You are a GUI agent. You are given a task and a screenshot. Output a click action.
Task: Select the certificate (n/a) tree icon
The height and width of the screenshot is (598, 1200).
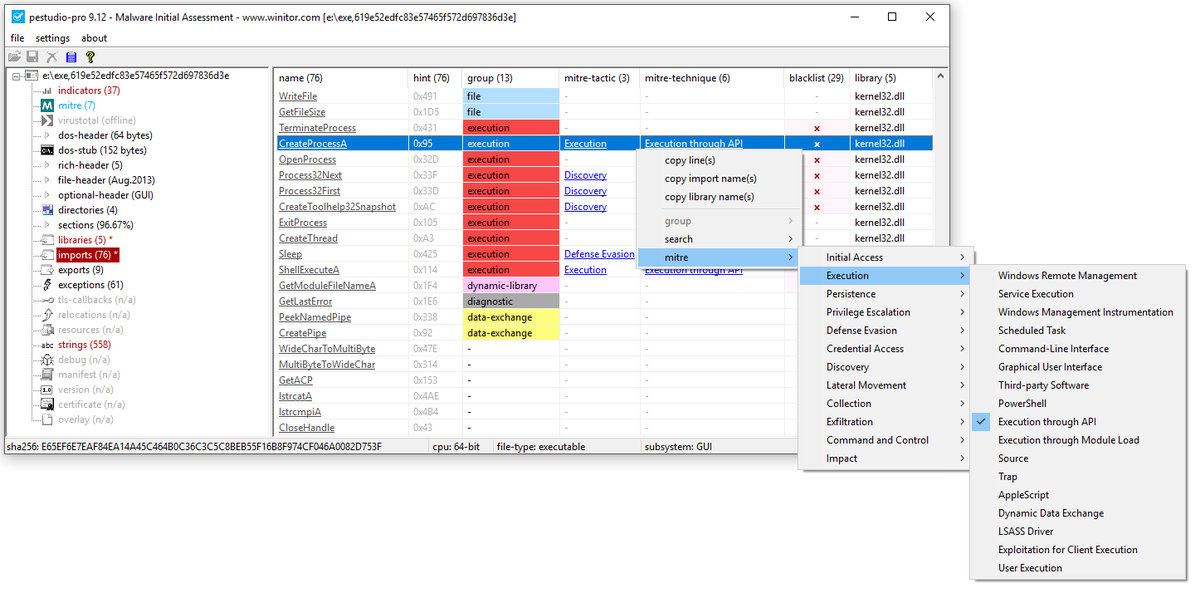coord(47,405)
